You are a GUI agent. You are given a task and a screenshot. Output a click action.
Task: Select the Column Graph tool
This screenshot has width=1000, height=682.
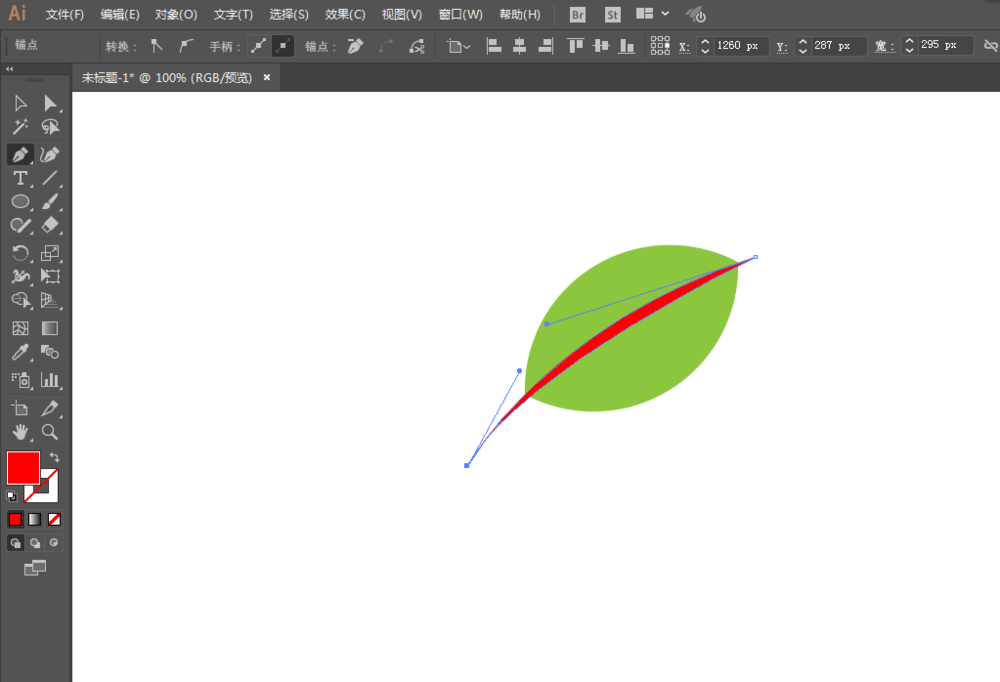coord(50,380)
